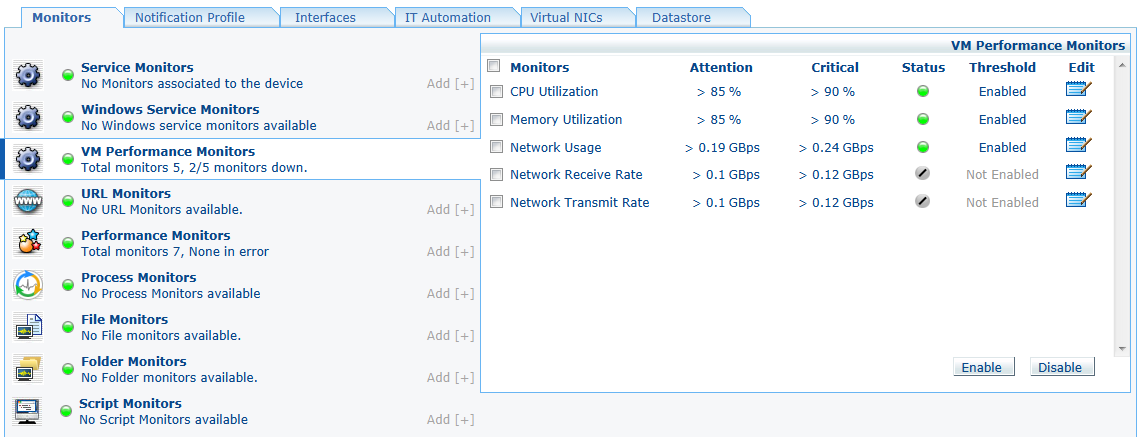Click the scrollbar down arrow in monitors list

(1123, 348)
